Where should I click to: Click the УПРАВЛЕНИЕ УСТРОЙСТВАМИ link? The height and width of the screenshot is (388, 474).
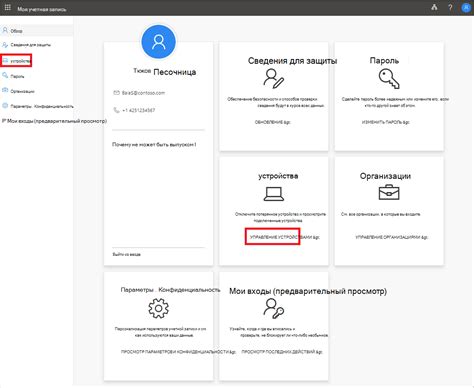(285, 237)
